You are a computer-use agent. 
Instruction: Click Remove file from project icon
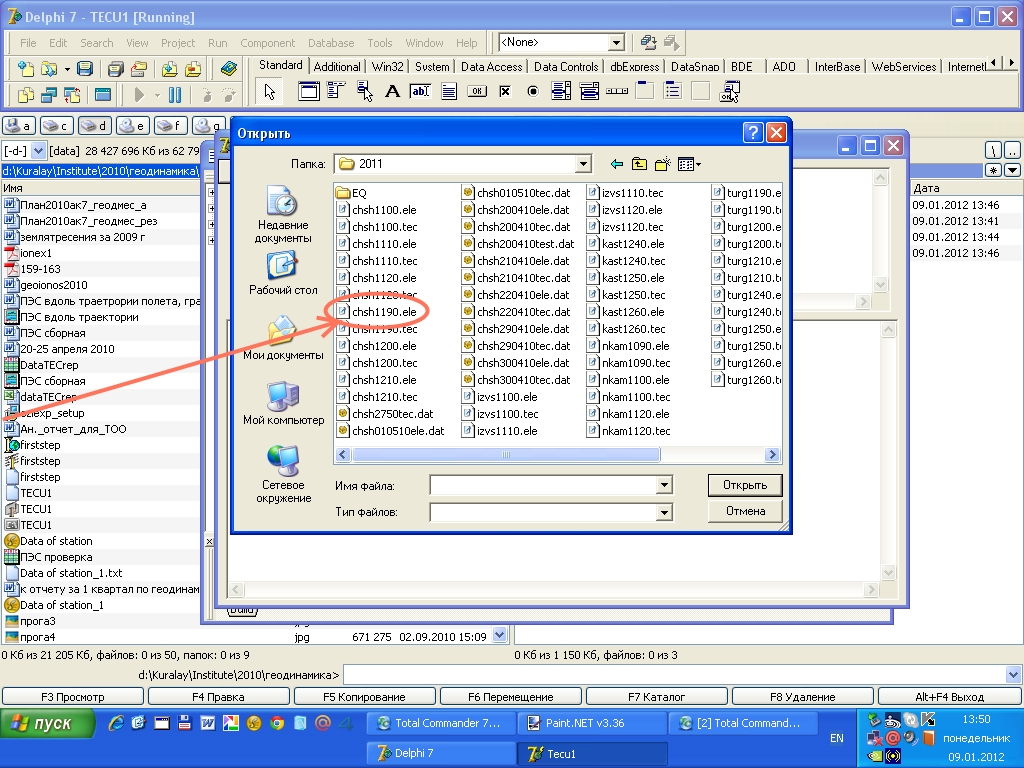193,69
